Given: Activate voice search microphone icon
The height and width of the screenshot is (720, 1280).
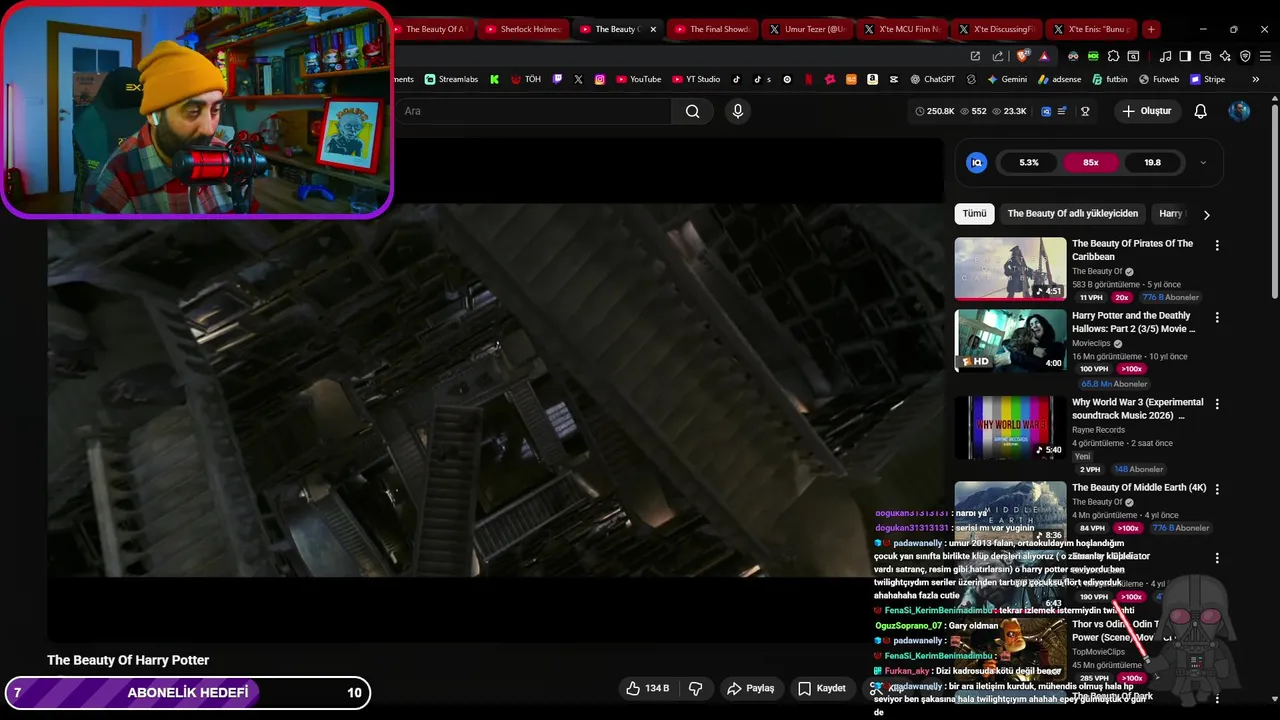Looking at the screenshot, I should pyautogui.click(x=738, y=111).
